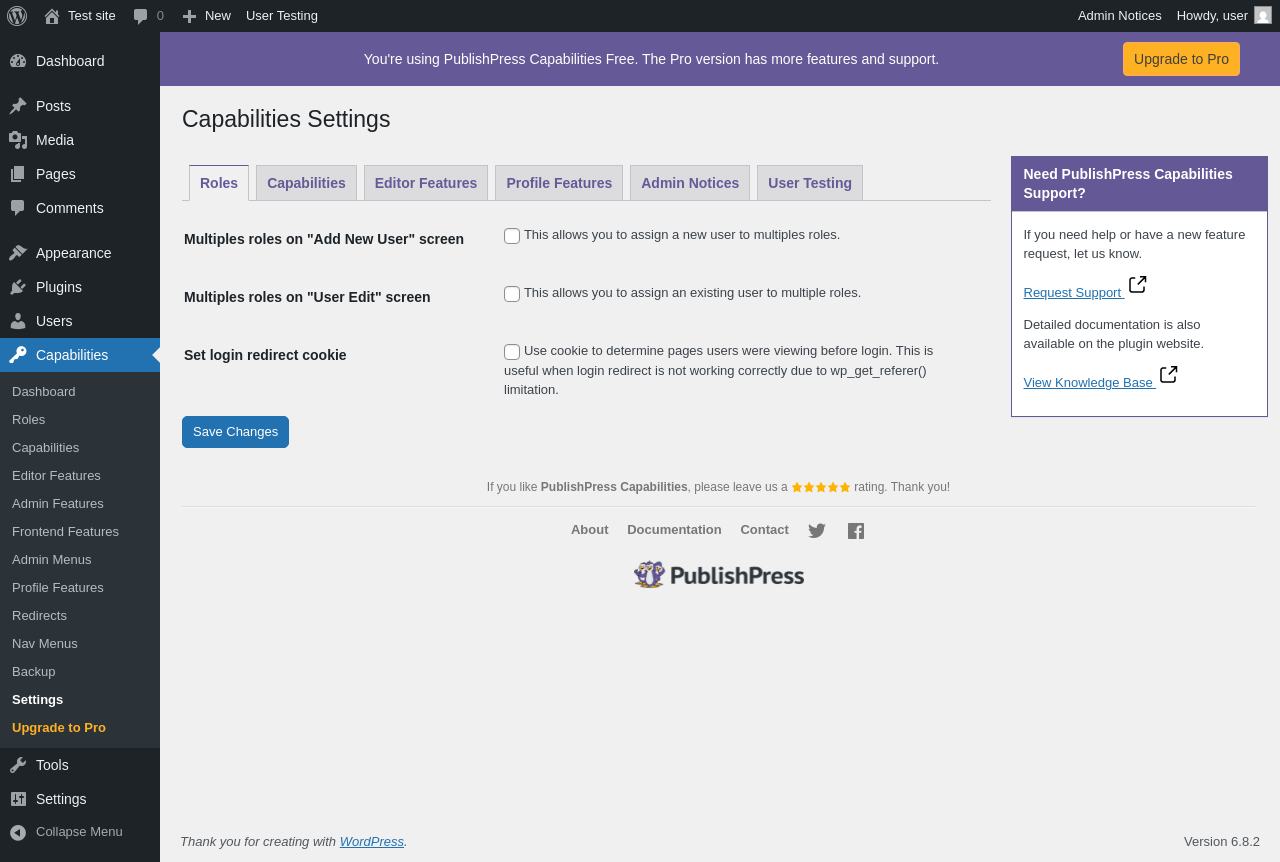Screen dimensions: 1280x862
Task: Enable multiple roles on Add New User screen
Action: point(512,236)
